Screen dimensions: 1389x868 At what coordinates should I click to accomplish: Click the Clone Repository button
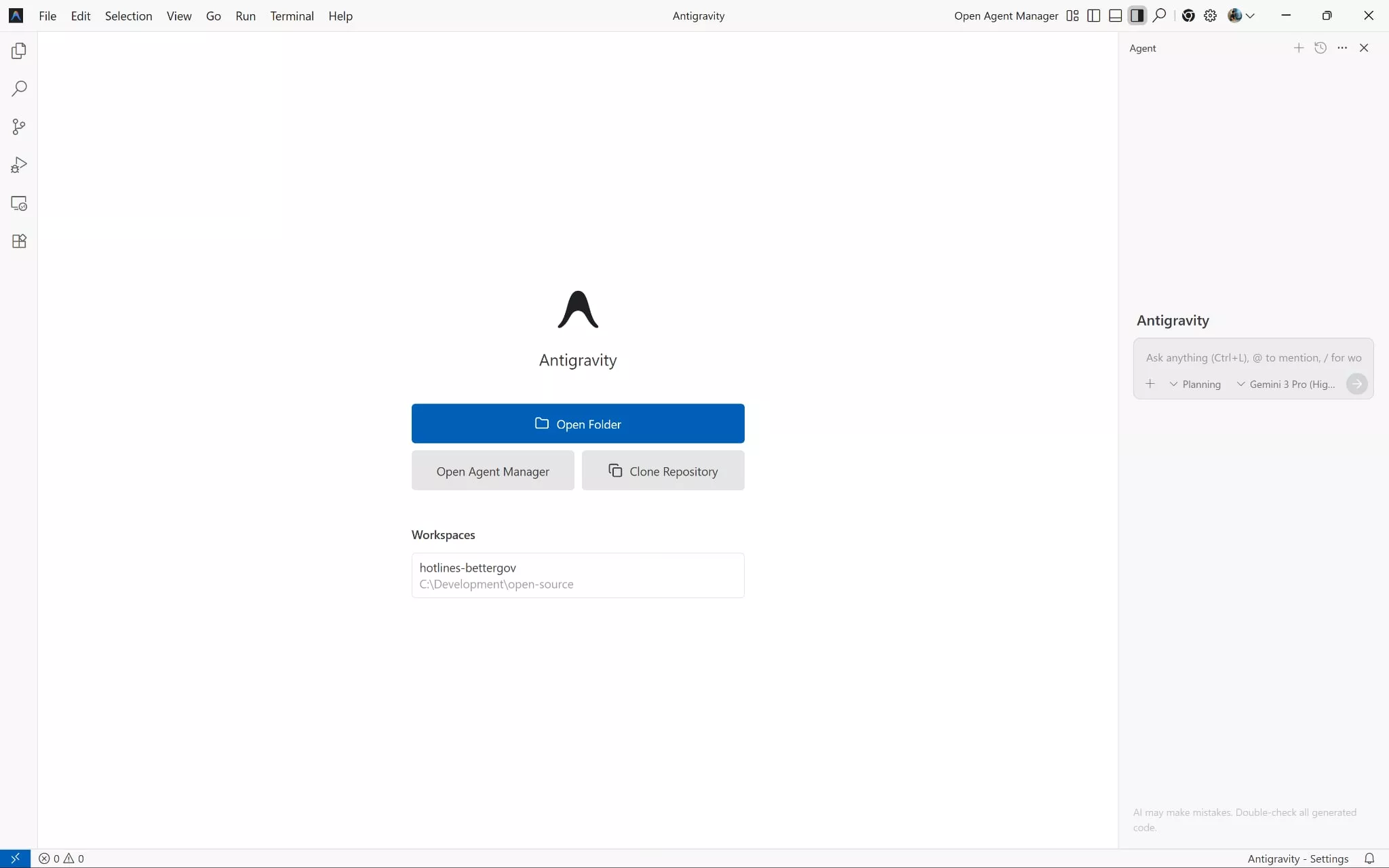click(x=663, y=470)
